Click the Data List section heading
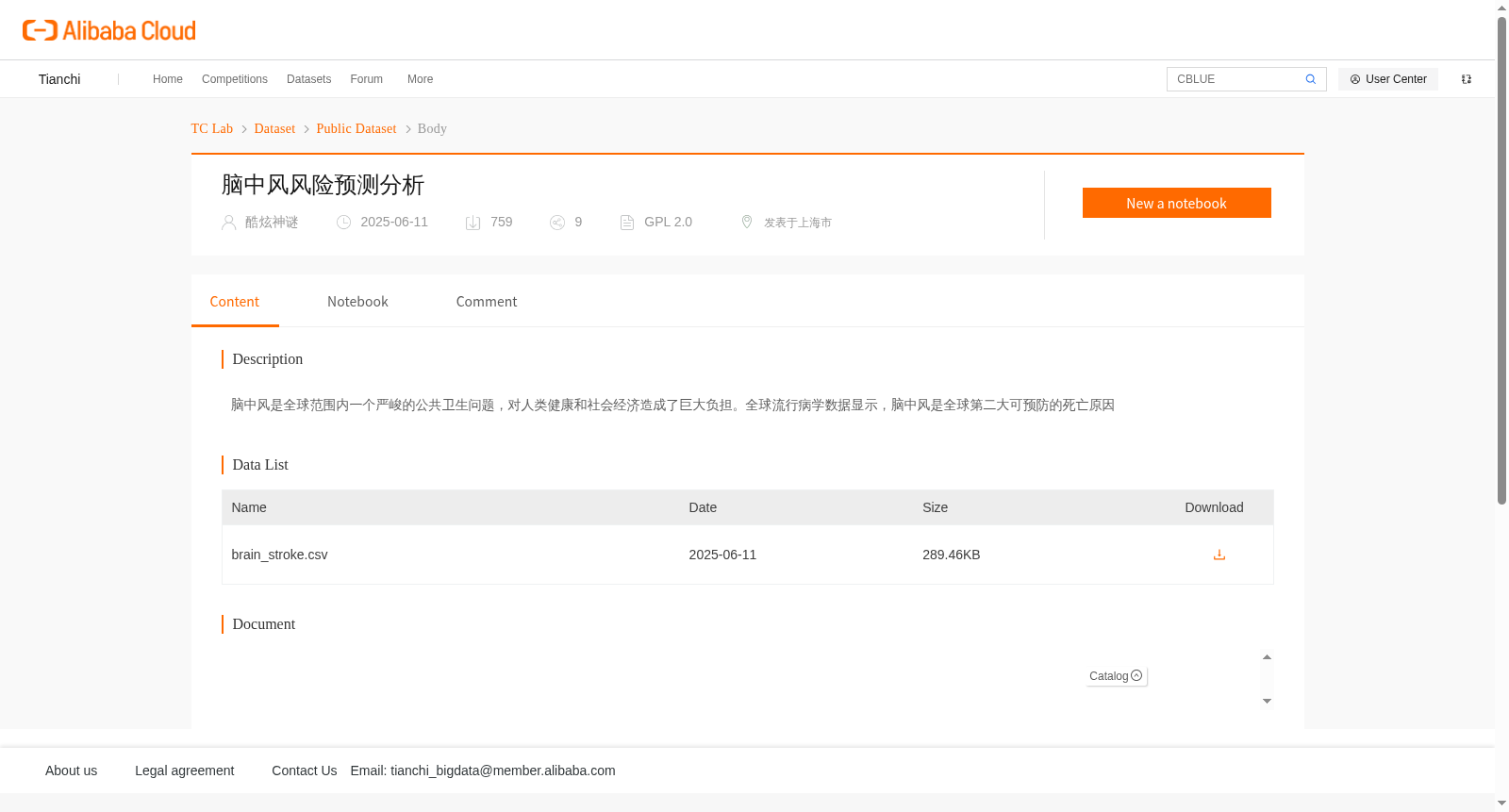 pyautogui.click(x=260, y=465)
